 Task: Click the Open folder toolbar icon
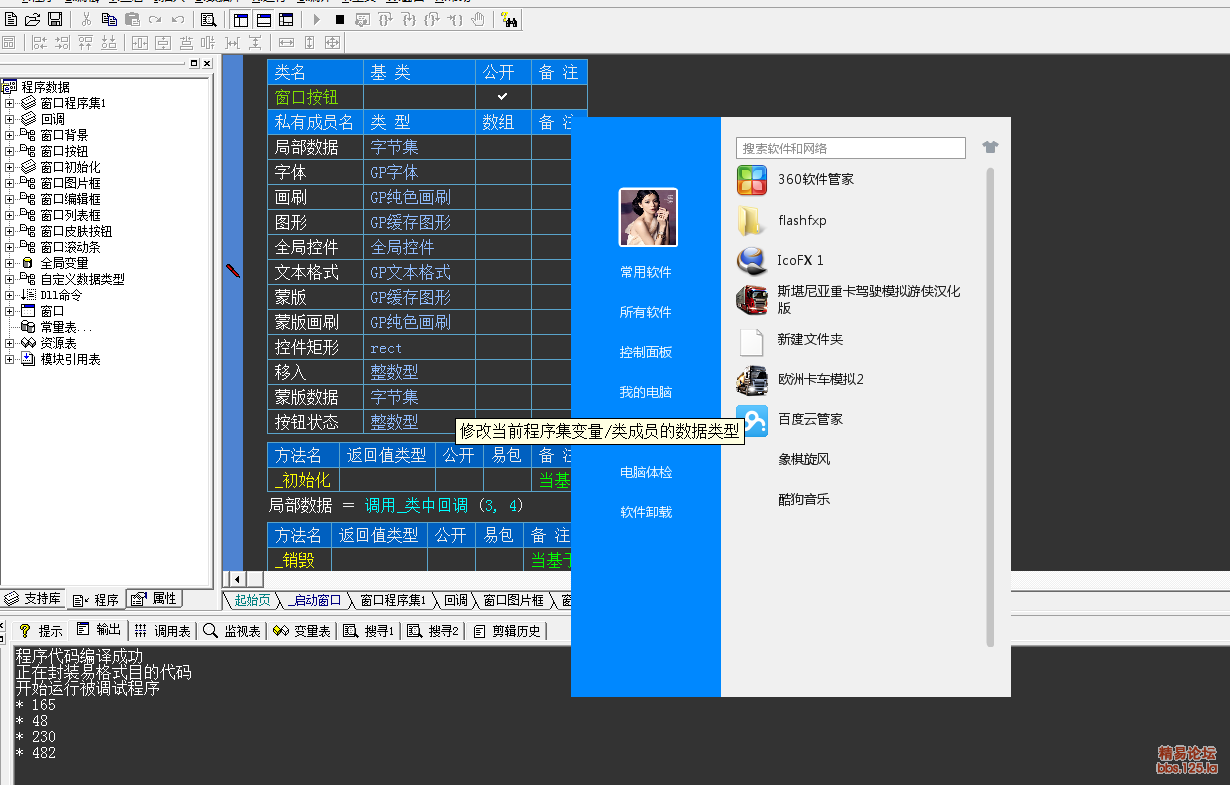[x=33, y=19]
